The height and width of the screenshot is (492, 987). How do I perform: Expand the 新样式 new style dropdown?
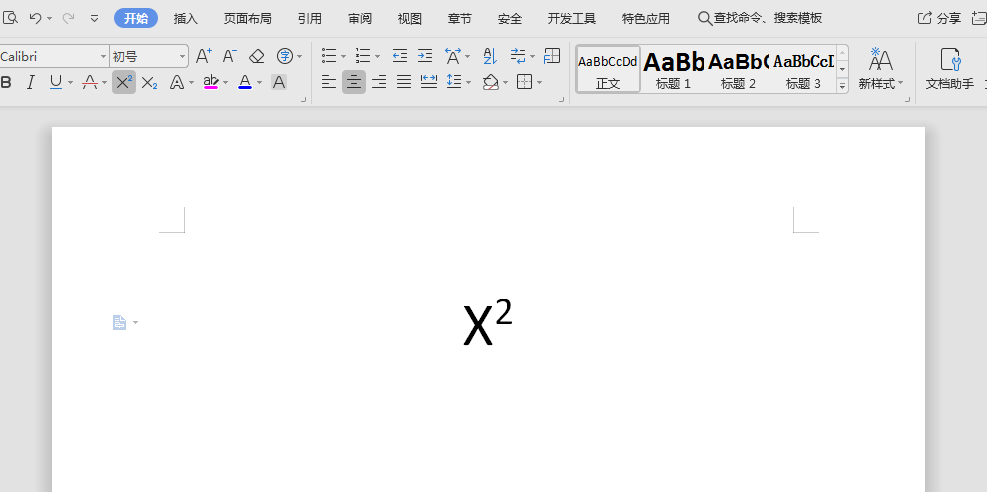880,68
